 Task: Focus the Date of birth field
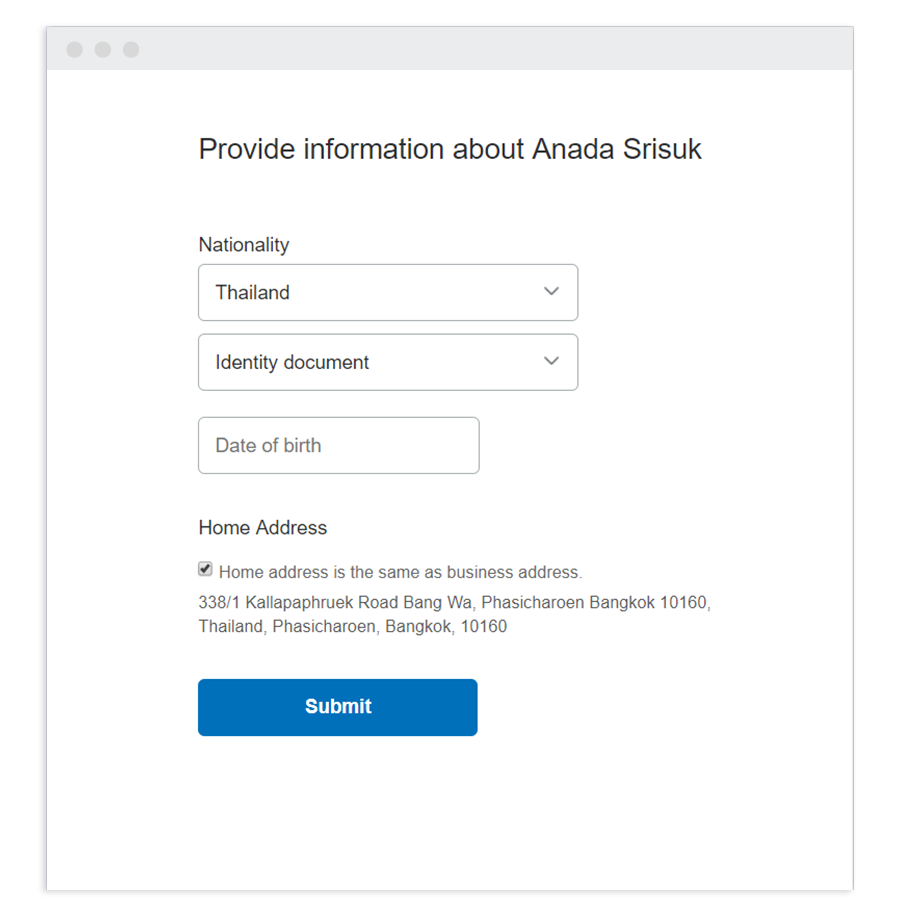coord(338,446)
